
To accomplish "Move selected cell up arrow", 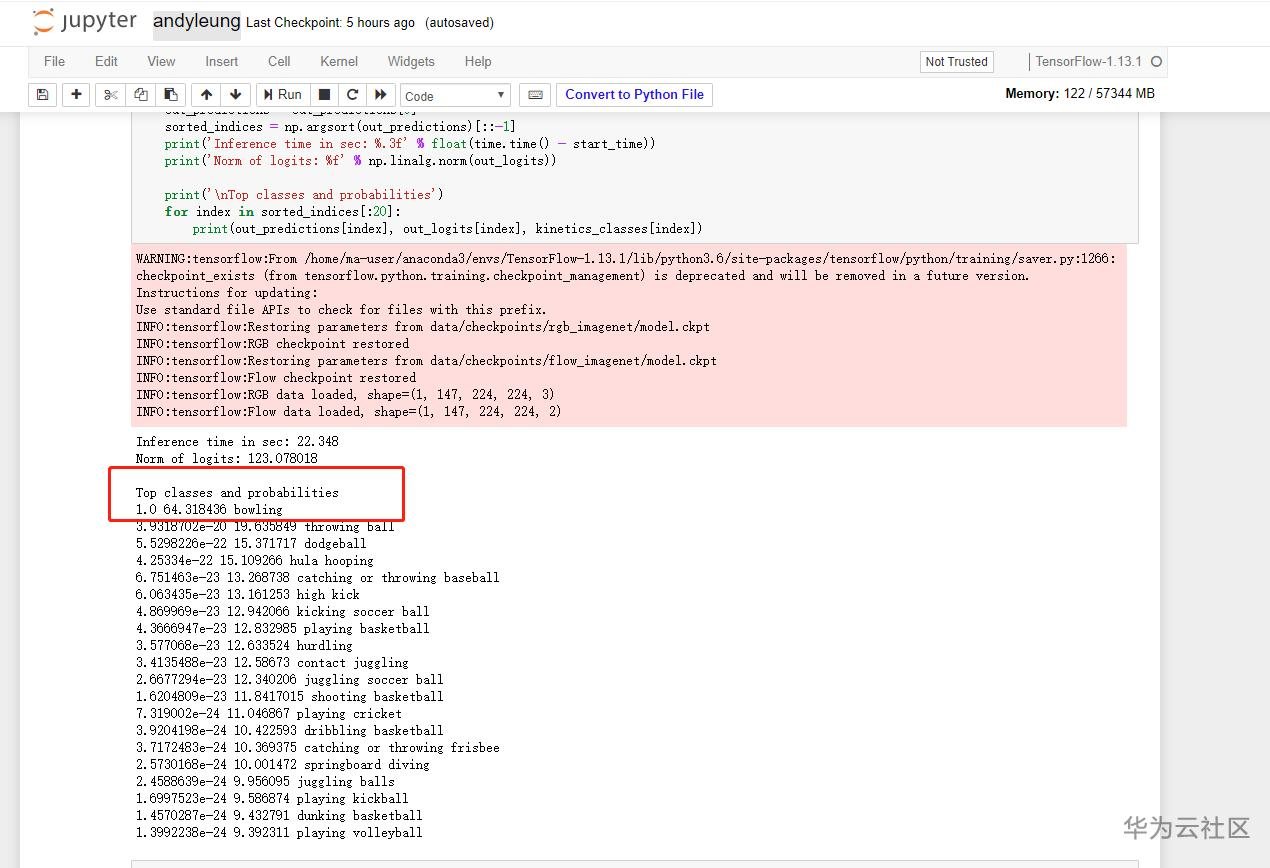I will (x=206, y=95).
